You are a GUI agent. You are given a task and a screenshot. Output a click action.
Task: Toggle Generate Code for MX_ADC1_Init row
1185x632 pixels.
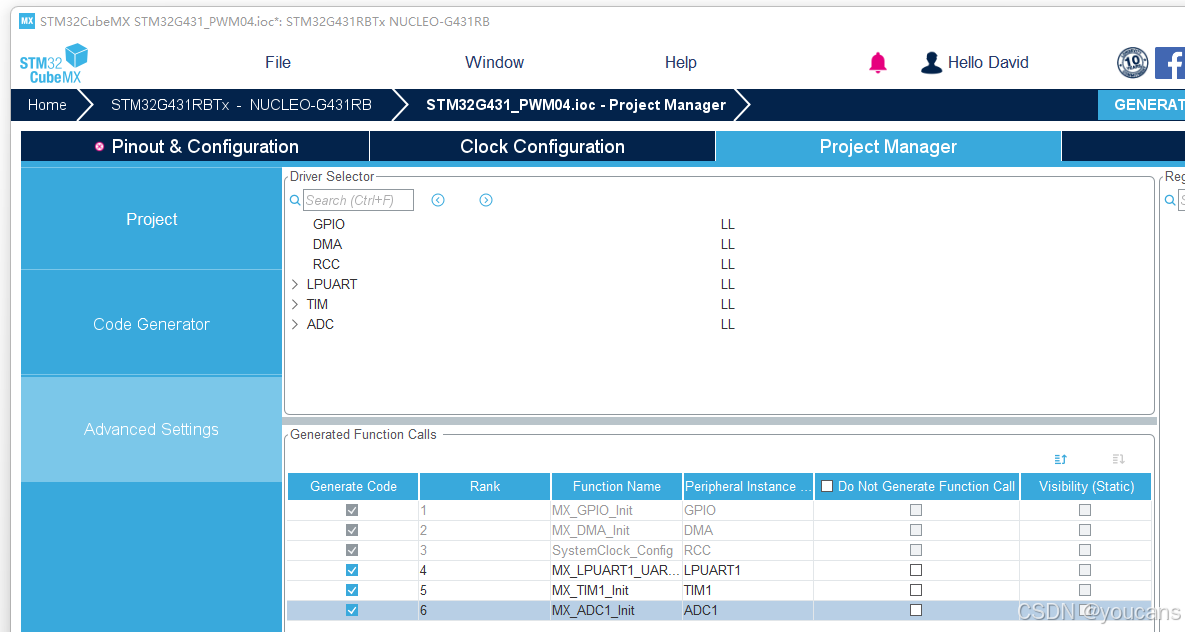point(351,610)
